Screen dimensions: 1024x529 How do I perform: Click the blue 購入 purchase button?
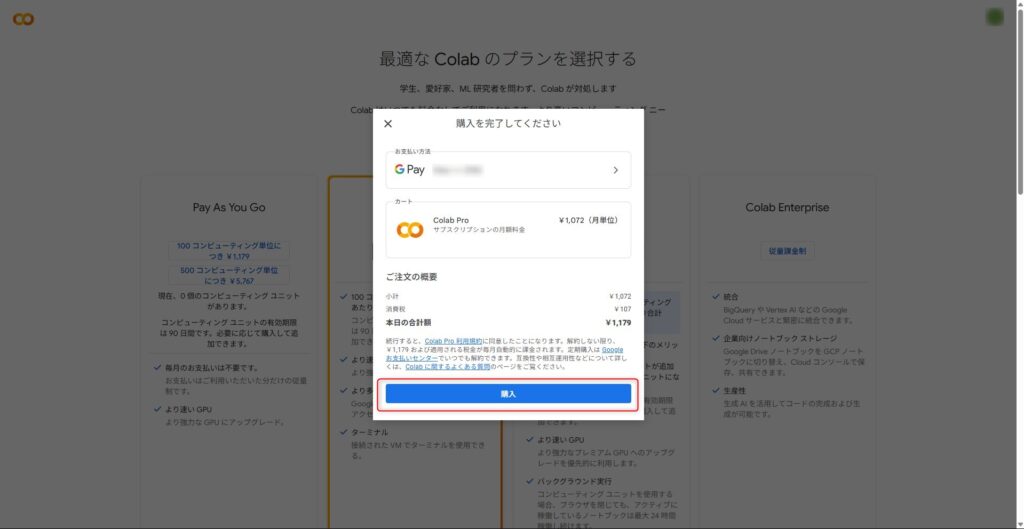click(x=508, y=394)
